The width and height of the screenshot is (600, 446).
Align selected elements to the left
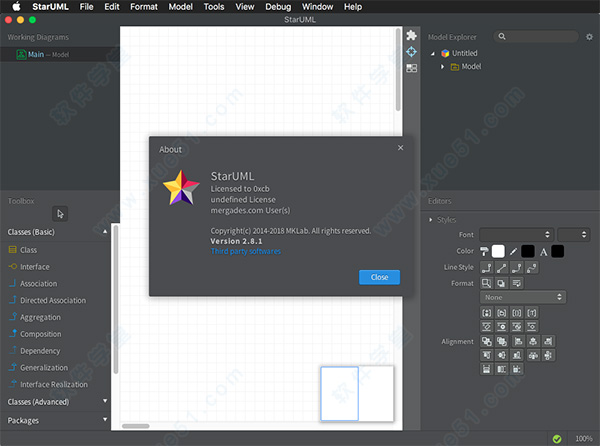click(518, 341)
